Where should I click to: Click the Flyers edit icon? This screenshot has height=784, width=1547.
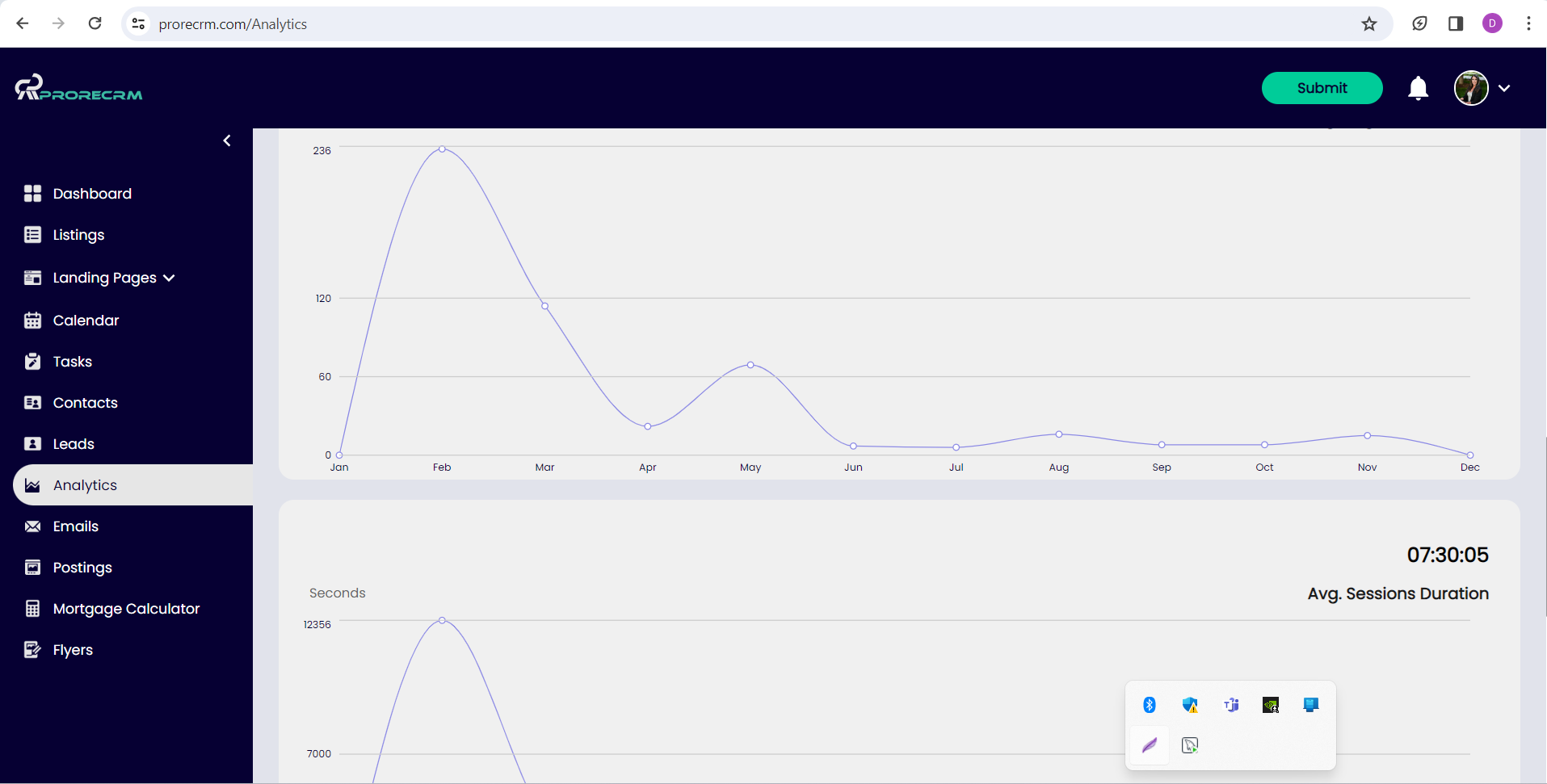32,650
